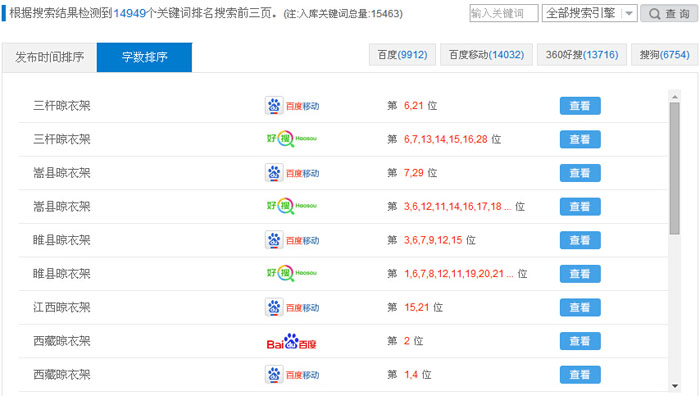Click 查看 button for first 三杆晾衣架 row
Image resolution: width=700 pixels, height=396 pixels.
click(580, 106)
